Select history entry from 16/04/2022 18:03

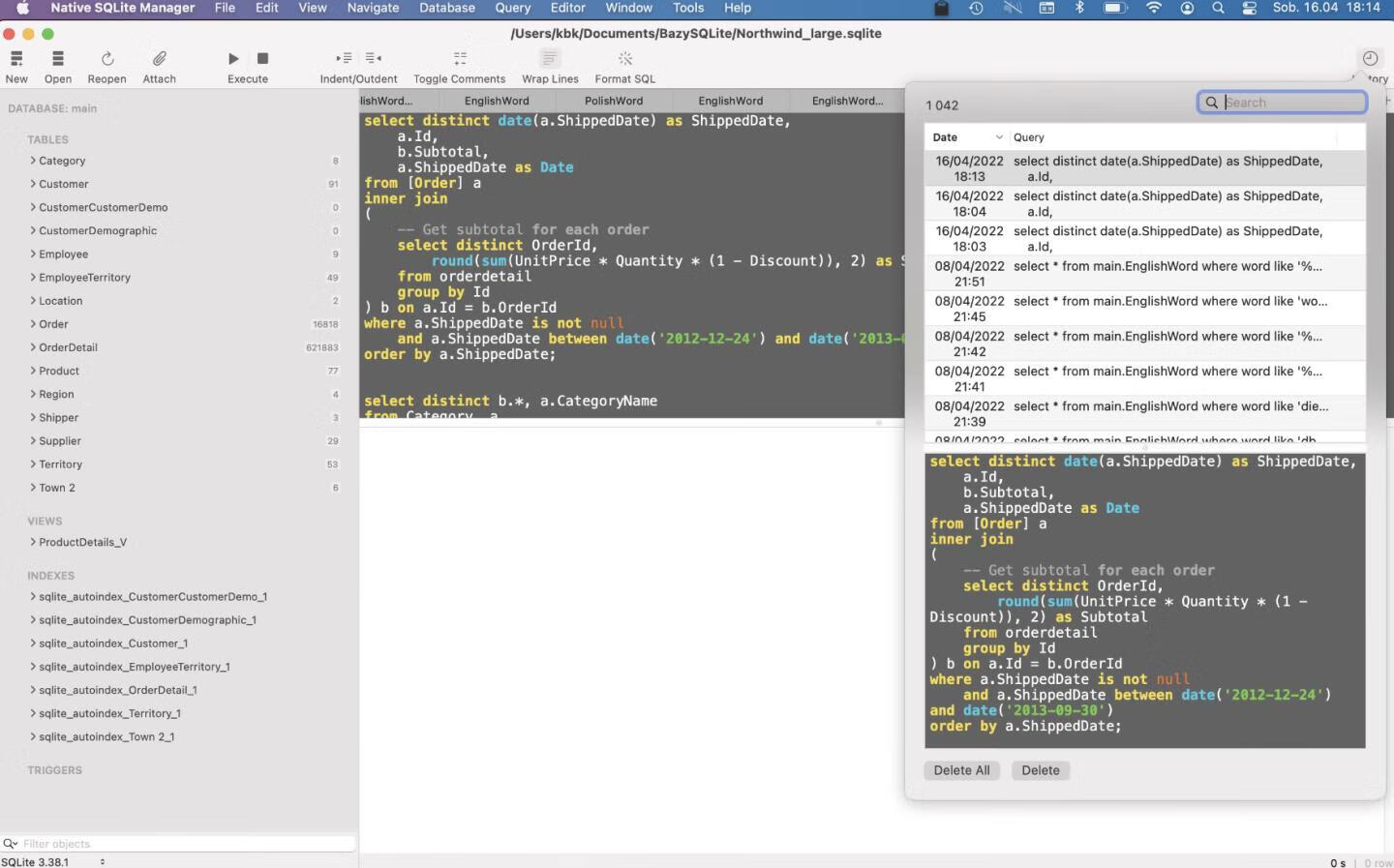1145,239
